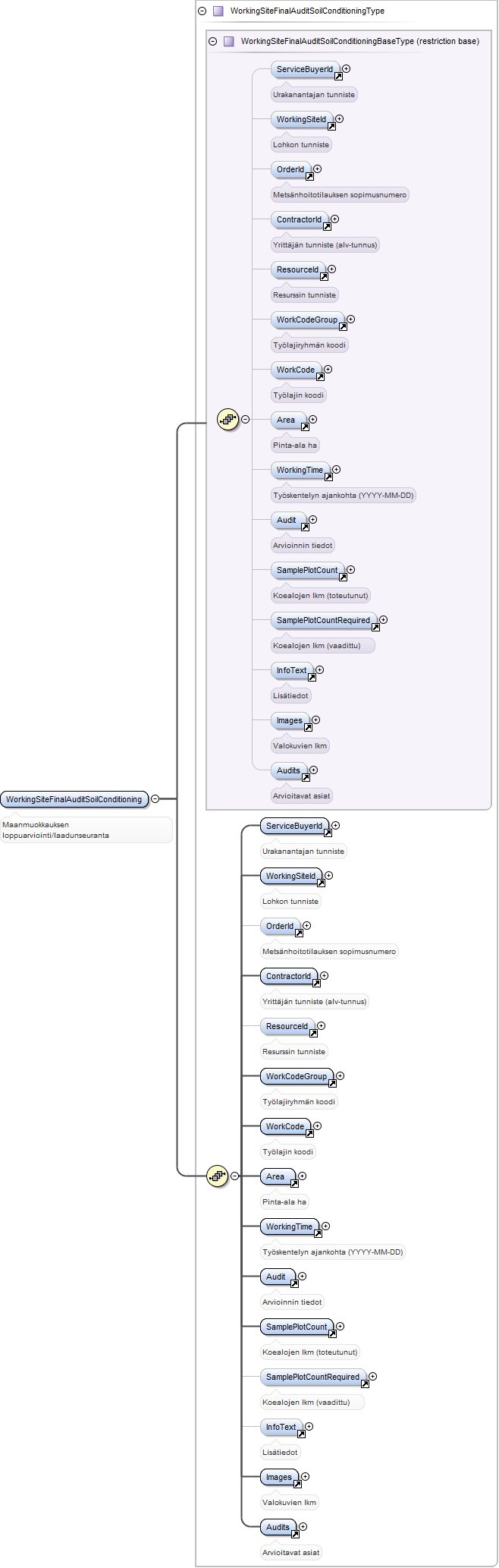
Task: Select the Images element in the restriction base
Action: tap(290, 720)
